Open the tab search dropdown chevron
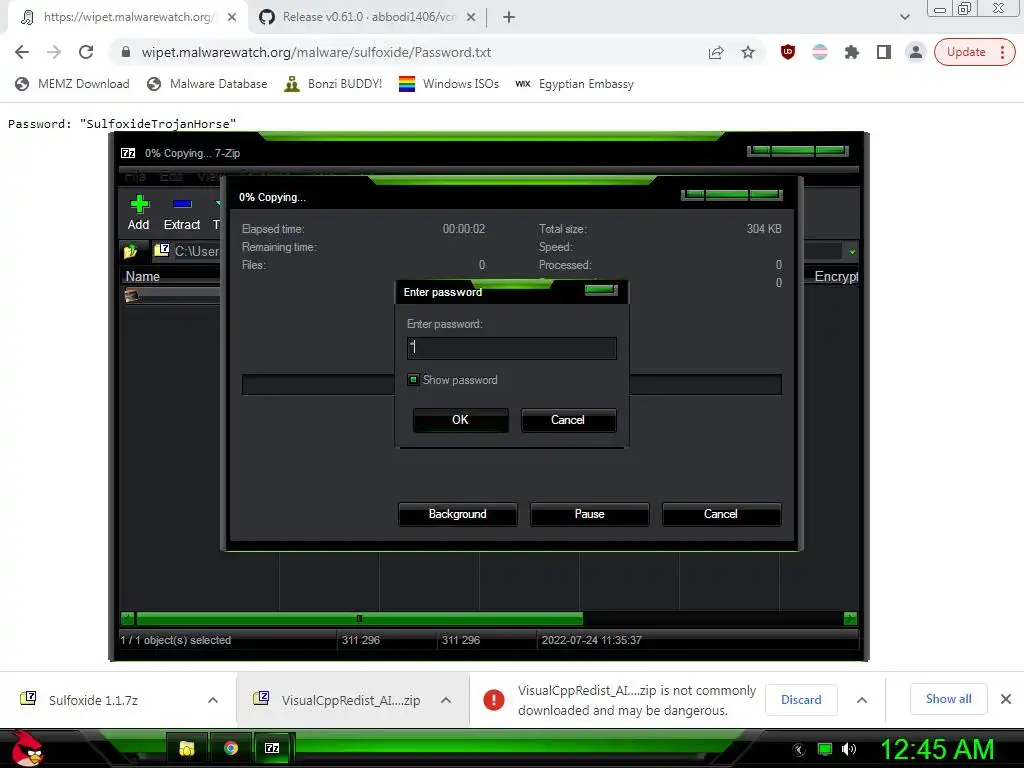This screenshot has height=768, width=1024. [x=904, y=17]
